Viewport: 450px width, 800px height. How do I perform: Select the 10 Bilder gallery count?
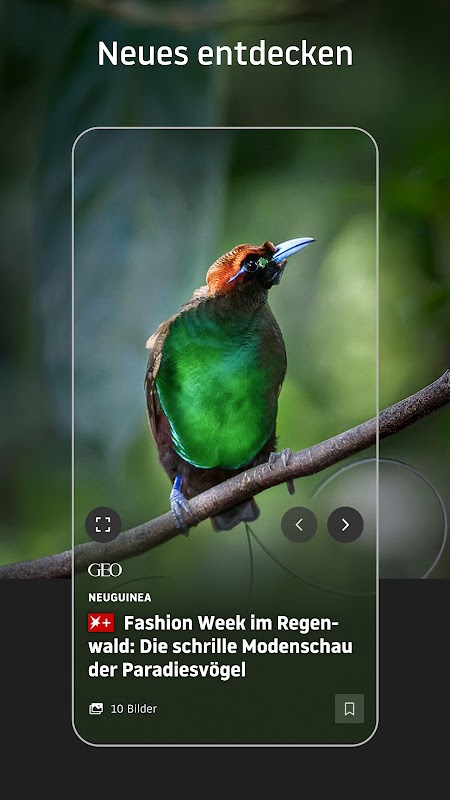134,709
